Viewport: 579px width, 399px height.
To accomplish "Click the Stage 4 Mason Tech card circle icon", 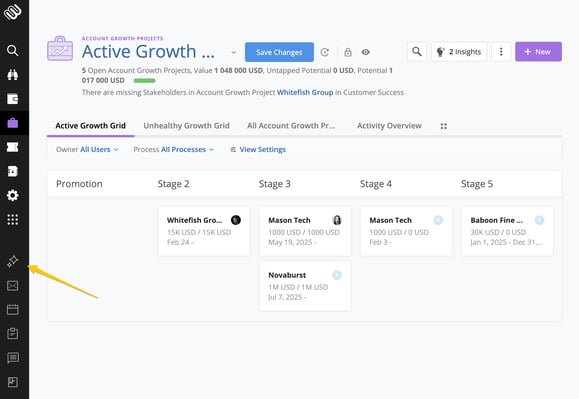I will coord(438,220).
